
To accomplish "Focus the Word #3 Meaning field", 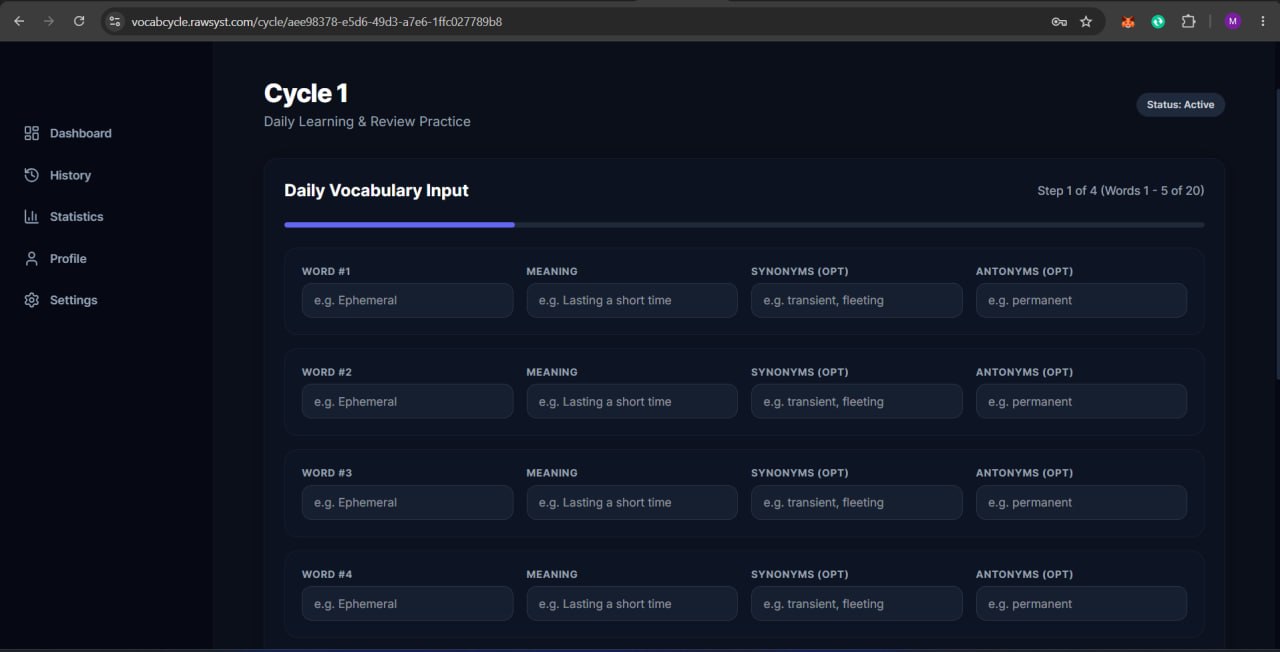I will 632,502.
